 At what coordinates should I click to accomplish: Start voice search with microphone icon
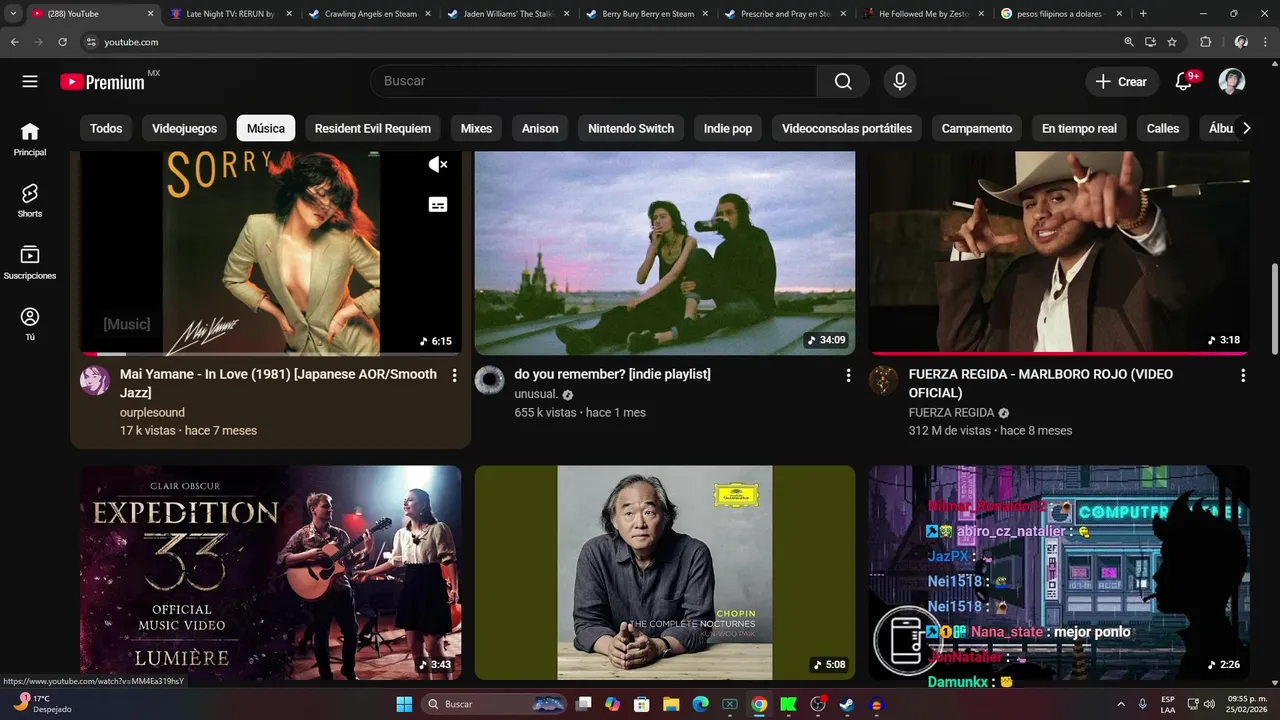click(900, 82)
